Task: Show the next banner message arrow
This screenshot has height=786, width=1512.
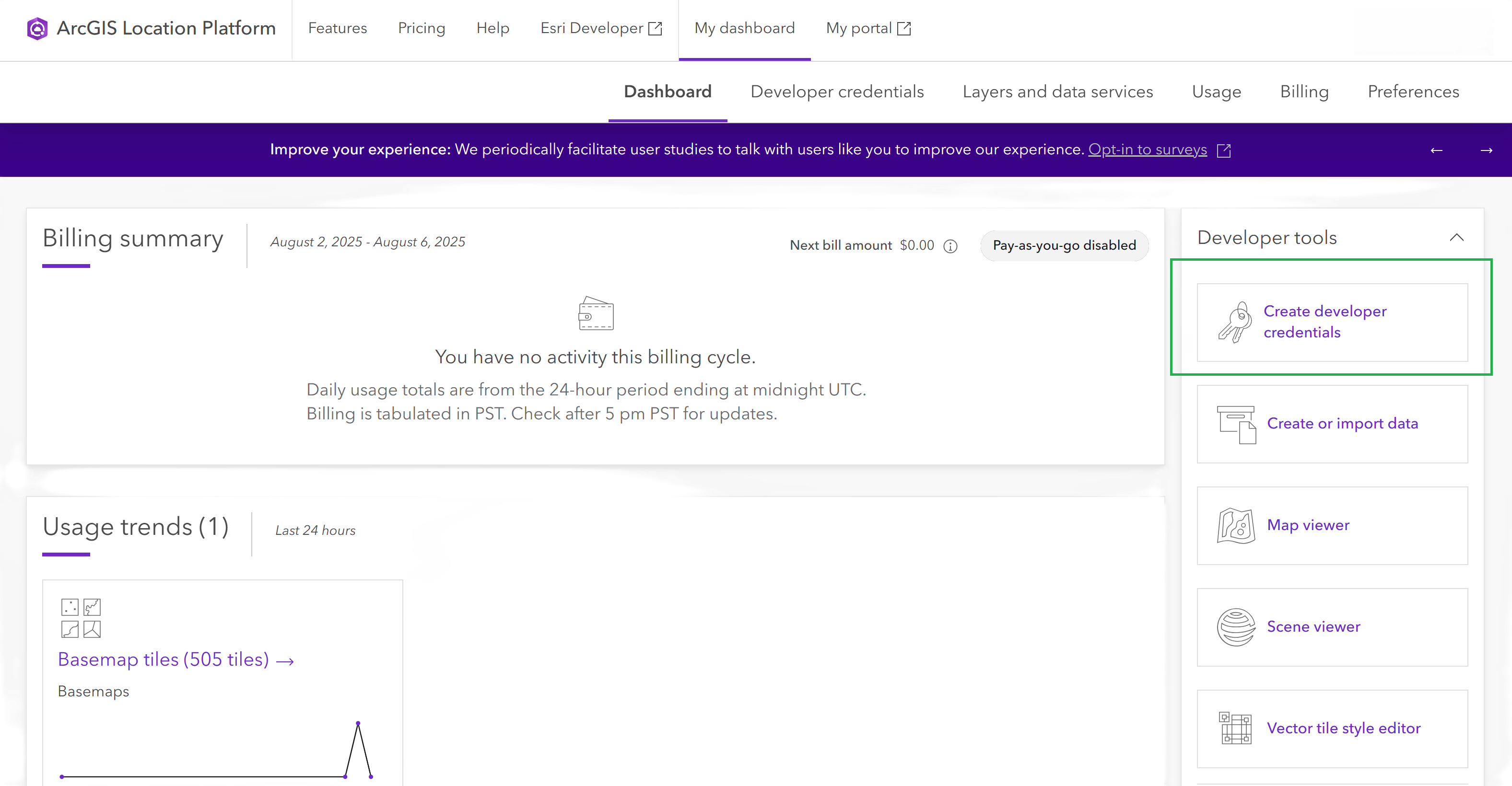Action: pyautogui.click(x=1486, y=151)
